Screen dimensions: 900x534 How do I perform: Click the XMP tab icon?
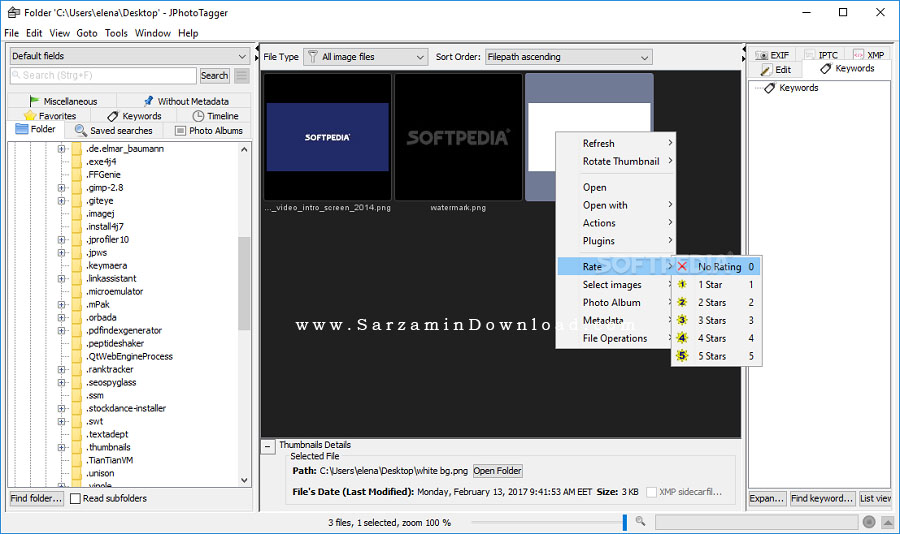[x=858, y=55]
